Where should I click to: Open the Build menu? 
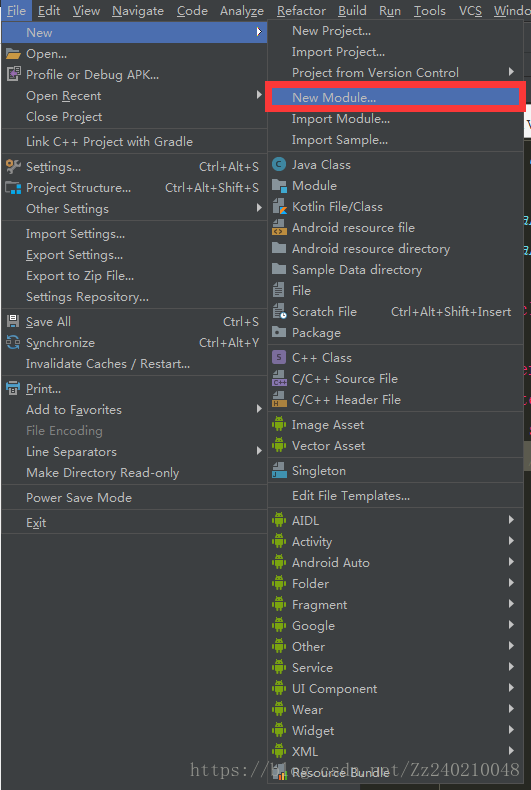pos(352,11)
